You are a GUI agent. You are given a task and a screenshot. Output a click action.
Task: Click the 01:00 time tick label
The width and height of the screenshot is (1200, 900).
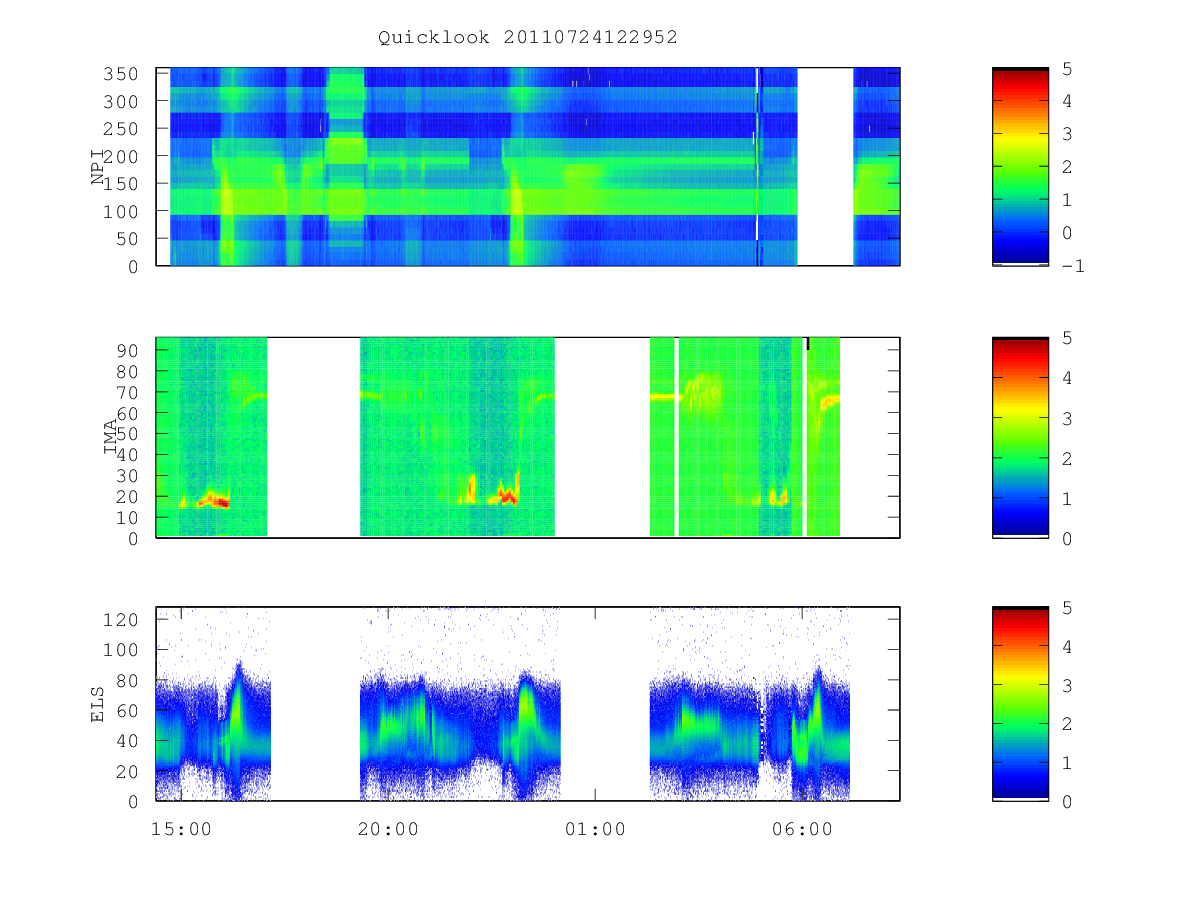click(595, 829)
